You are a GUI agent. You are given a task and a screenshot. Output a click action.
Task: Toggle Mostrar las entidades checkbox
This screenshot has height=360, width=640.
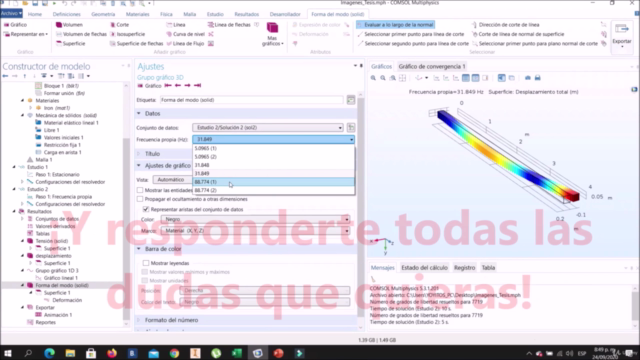pos(140,190)
